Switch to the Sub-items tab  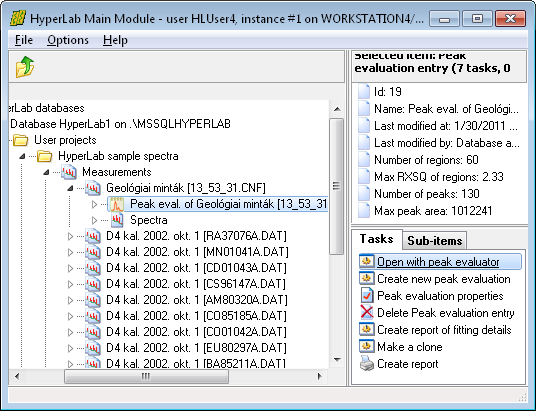pos(434,241)
